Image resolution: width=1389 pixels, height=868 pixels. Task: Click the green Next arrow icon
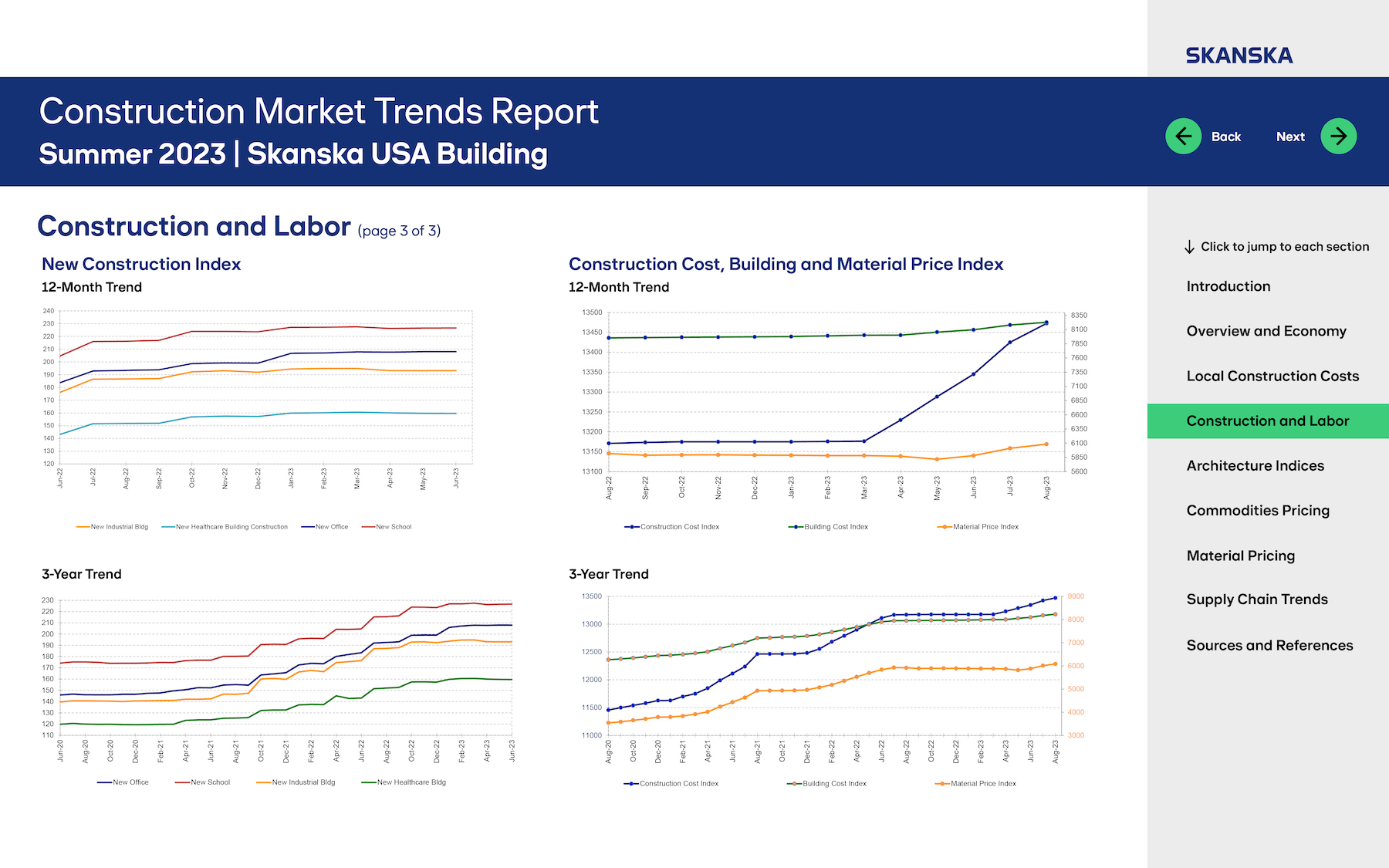coord(1338,137)
